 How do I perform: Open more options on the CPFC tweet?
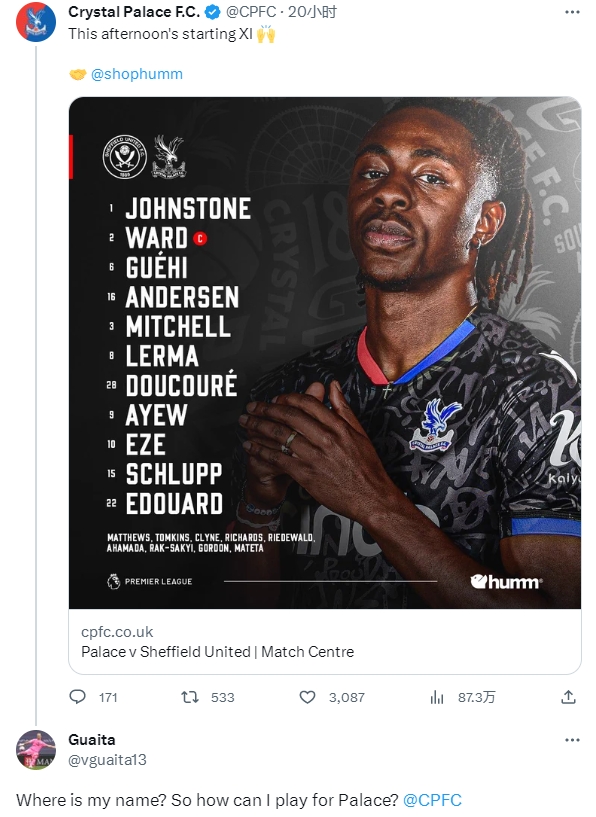tap(572, 12)
